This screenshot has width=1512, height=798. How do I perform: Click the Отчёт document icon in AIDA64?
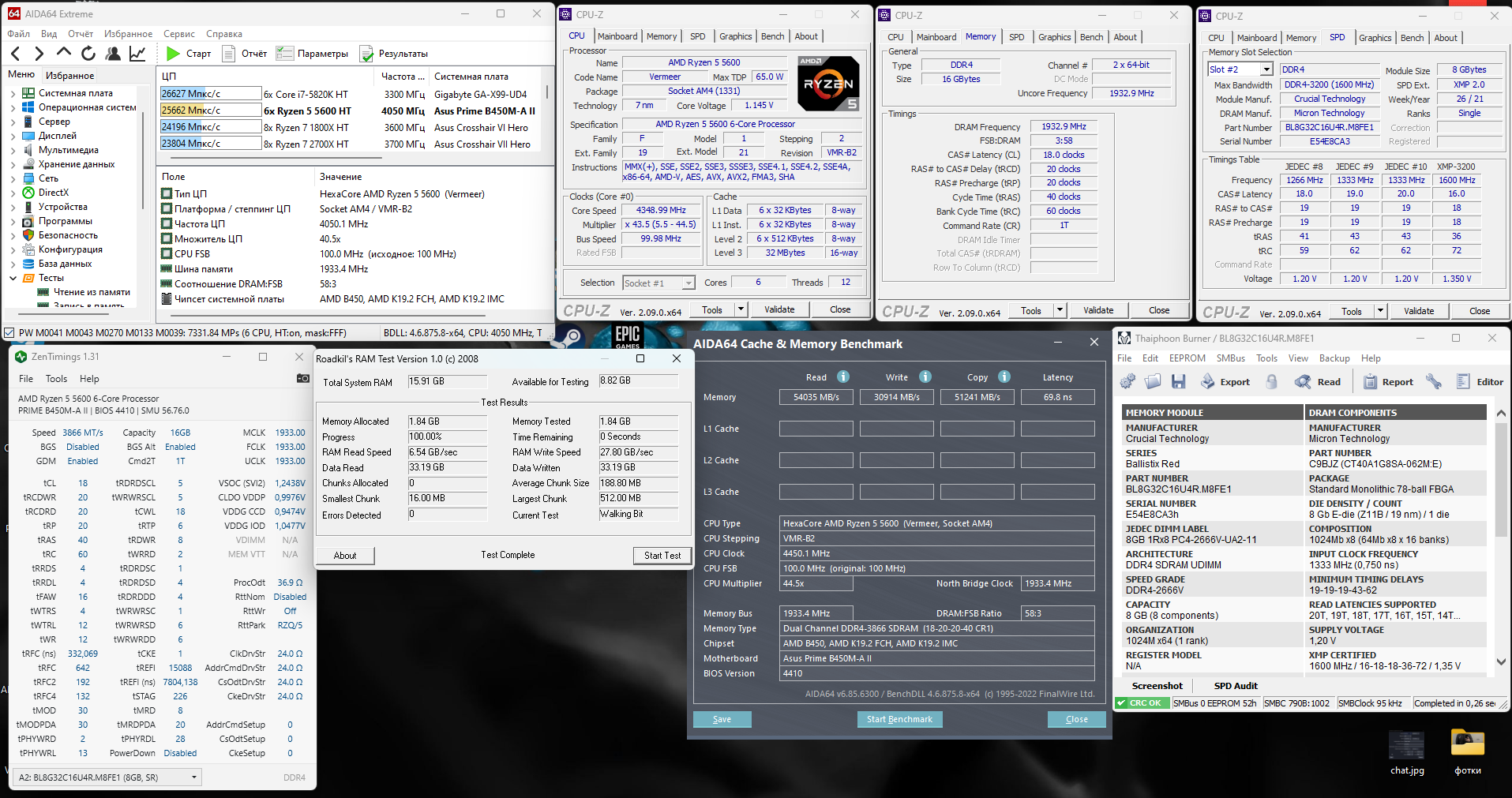pos(229,54)
